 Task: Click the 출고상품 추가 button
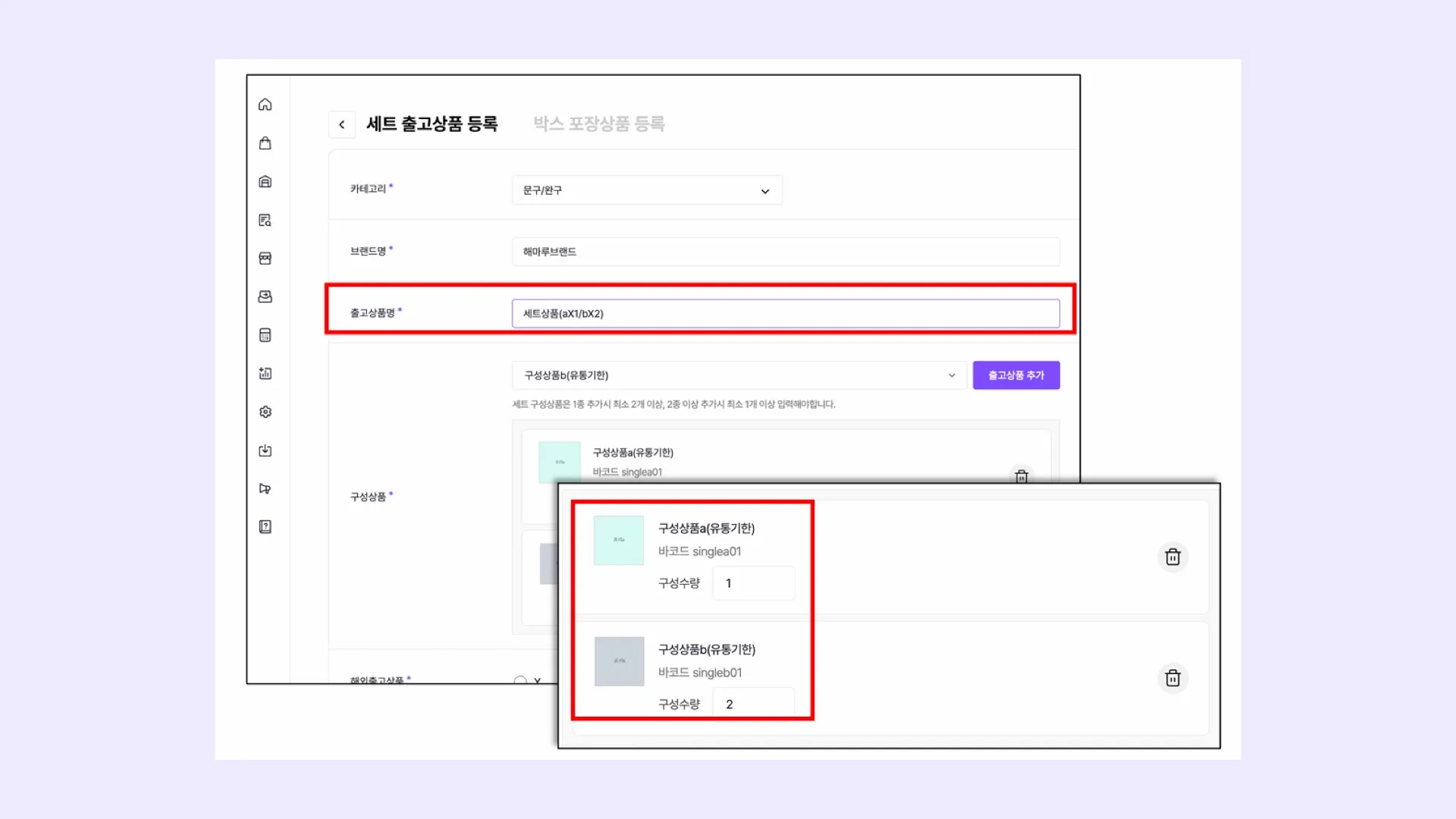pyautogui.click(x=1015, y=375)
